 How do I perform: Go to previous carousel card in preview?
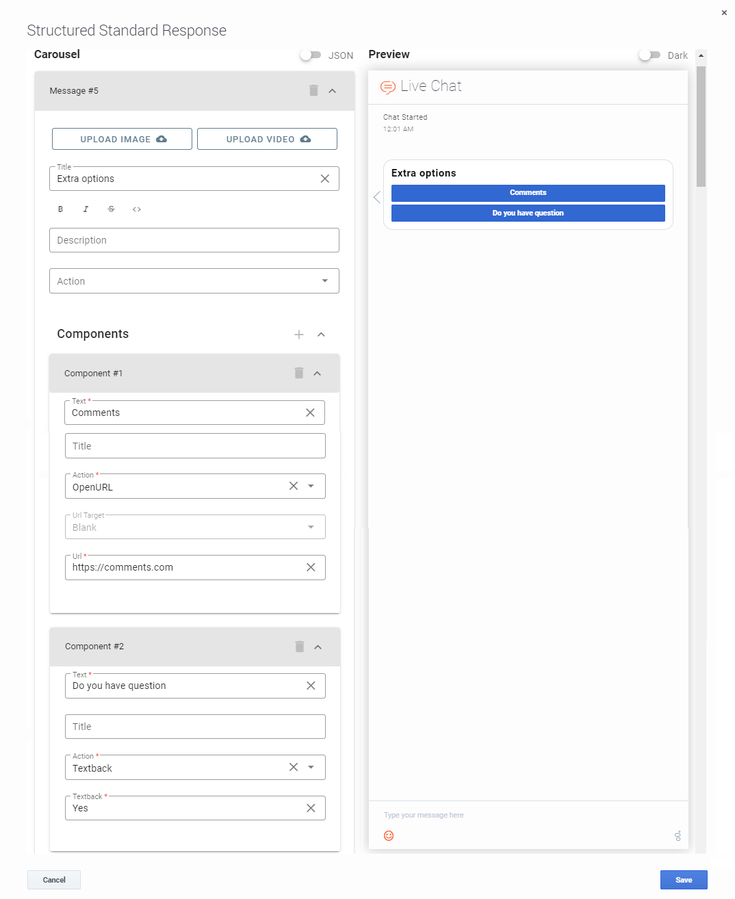376,197
